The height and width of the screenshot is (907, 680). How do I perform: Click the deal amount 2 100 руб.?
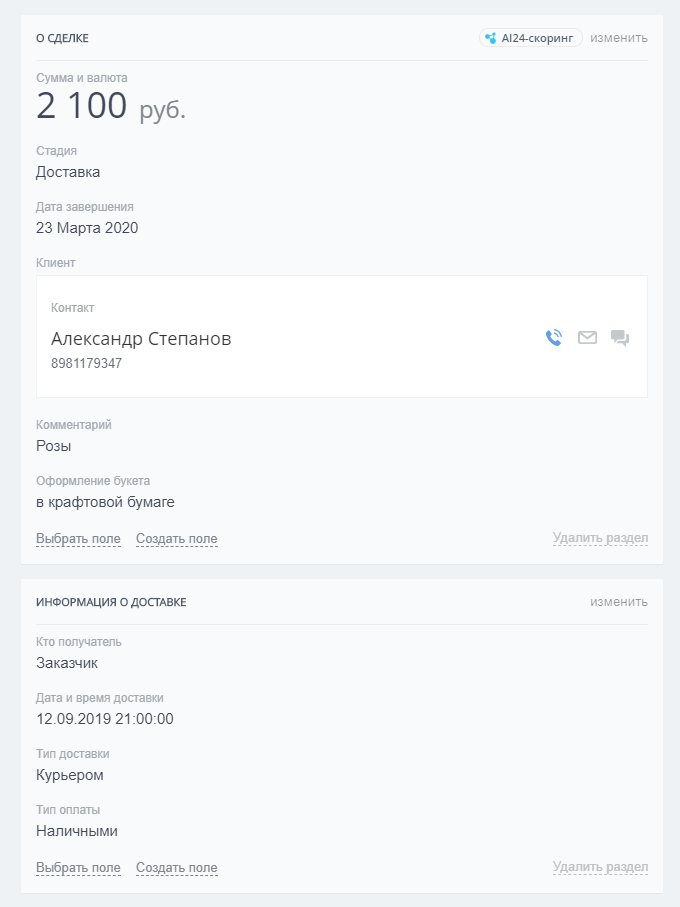click(x=111, y=107)
